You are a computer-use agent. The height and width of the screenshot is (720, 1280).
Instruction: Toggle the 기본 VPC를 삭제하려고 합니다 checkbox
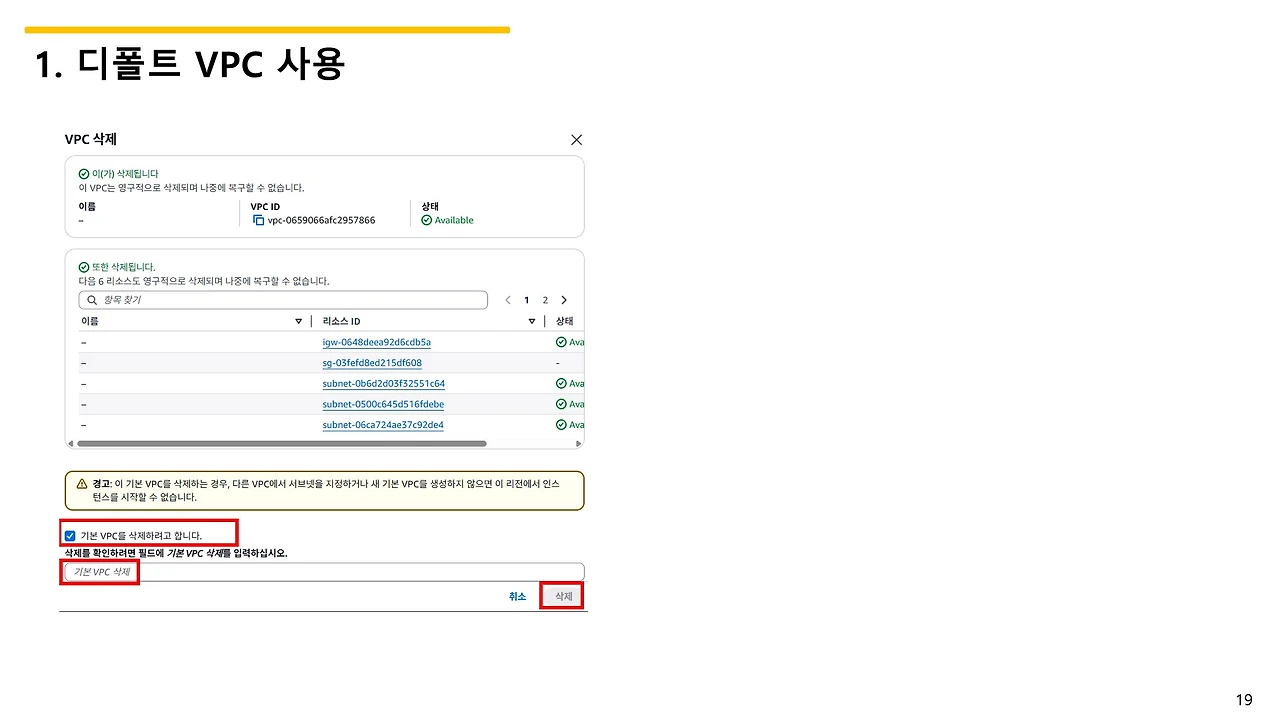[x=70, y=535]
